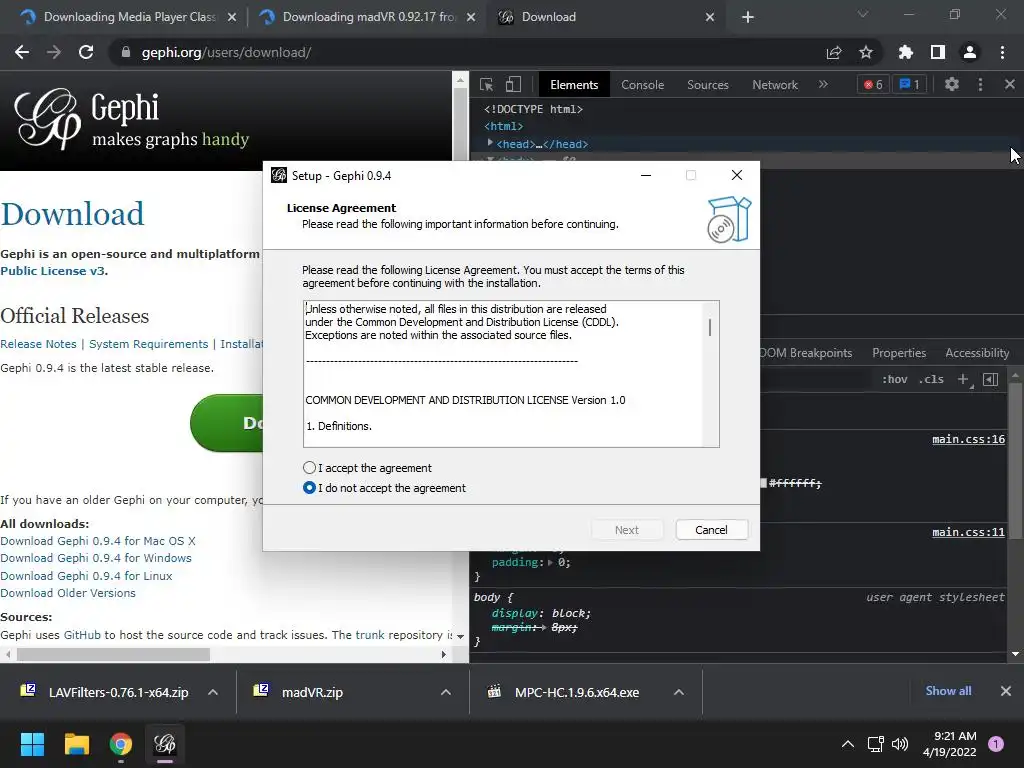Toggle the :hov element state option

(895, 379)
